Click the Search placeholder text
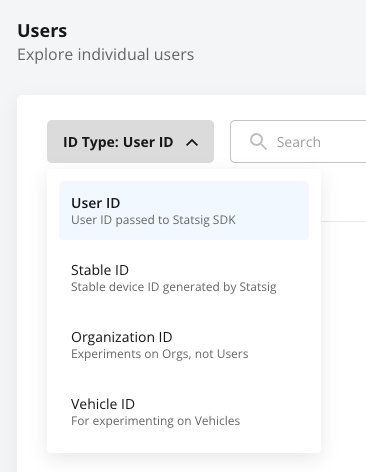Viewport: 366px width, 472px height. tap(299, 142)
